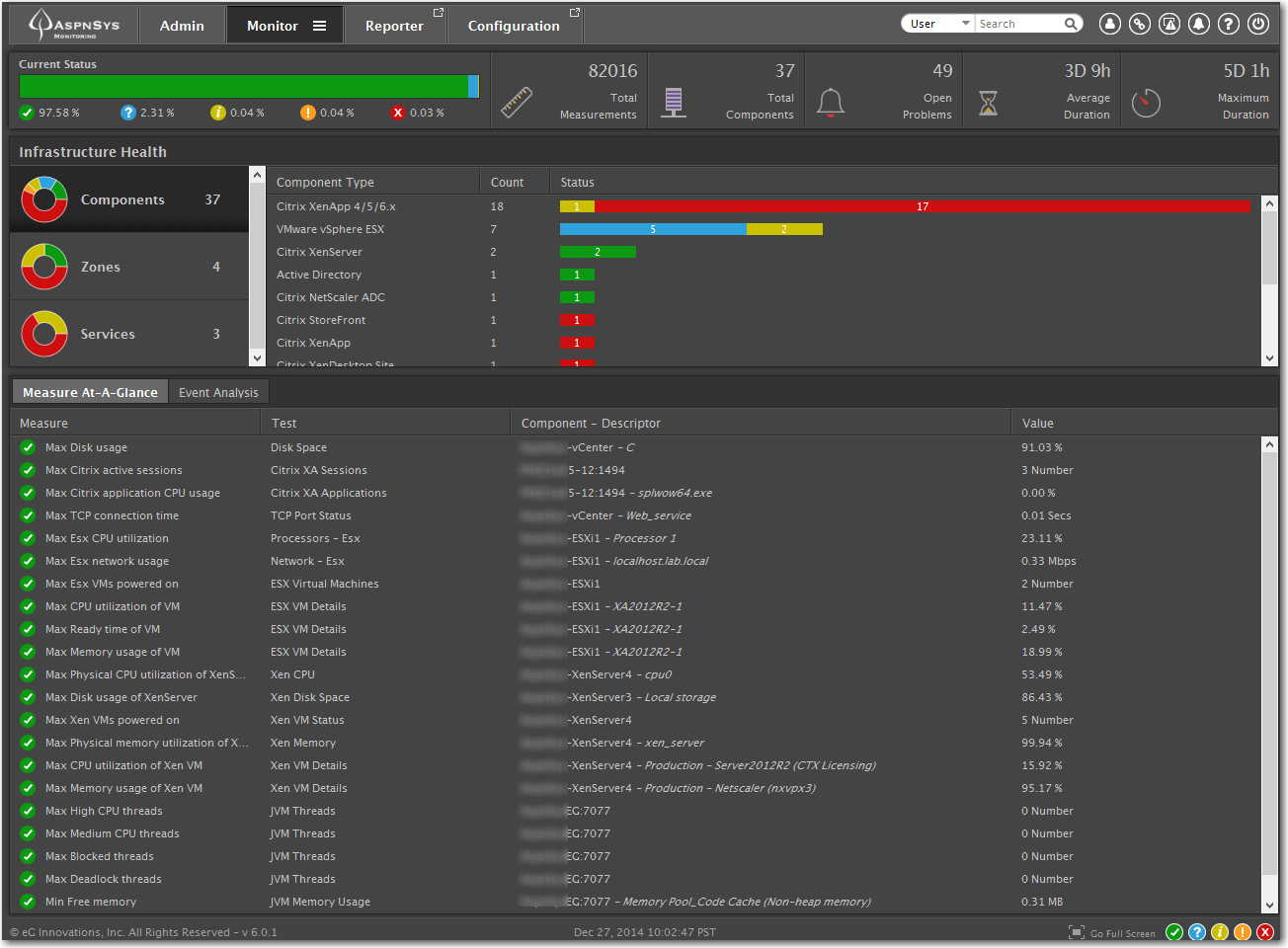Open the Configuration menu
The width and height of the screenshot is (1288, 948).
(x=514, y=26)
